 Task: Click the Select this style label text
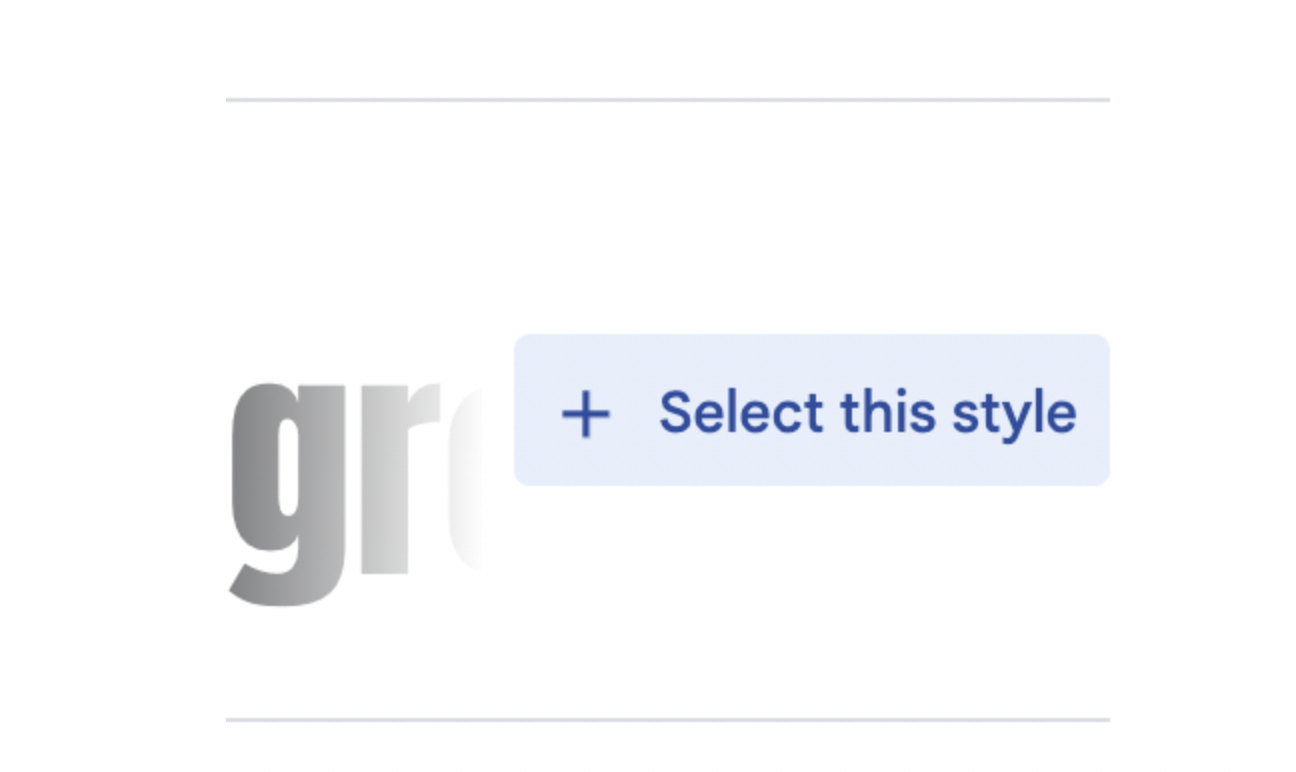(868, 414)
